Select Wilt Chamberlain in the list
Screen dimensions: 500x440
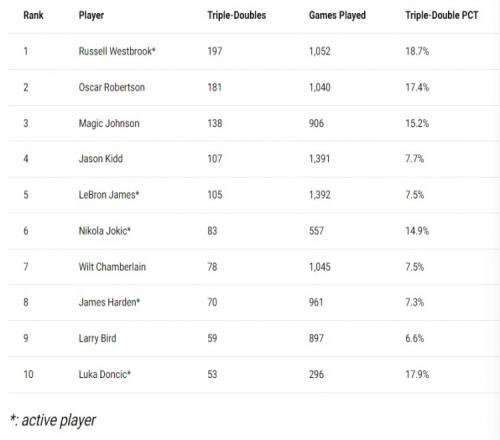[112, 267]
